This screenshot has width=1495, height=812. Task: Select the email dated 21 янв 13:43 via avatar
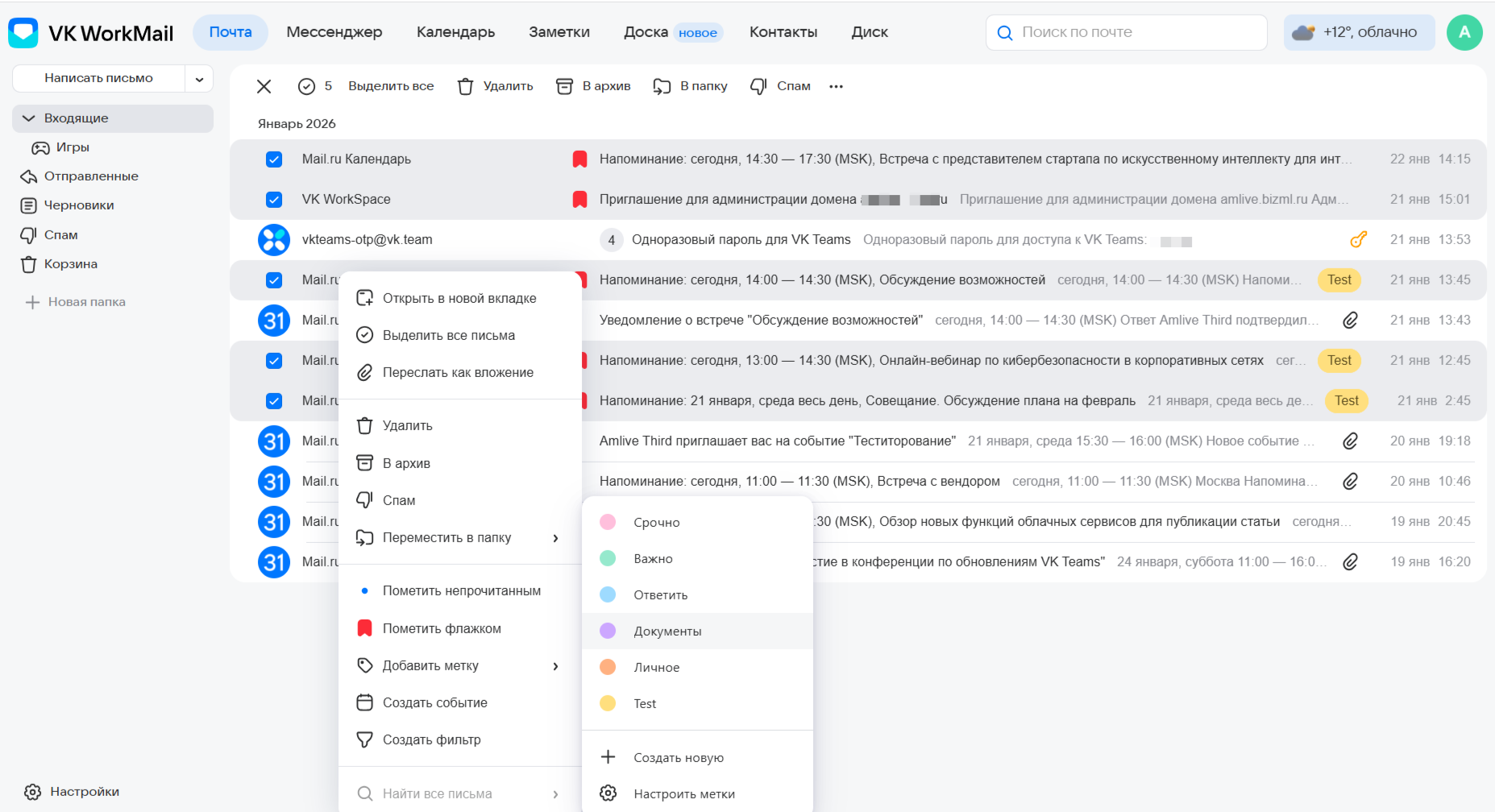pos(274,321)
